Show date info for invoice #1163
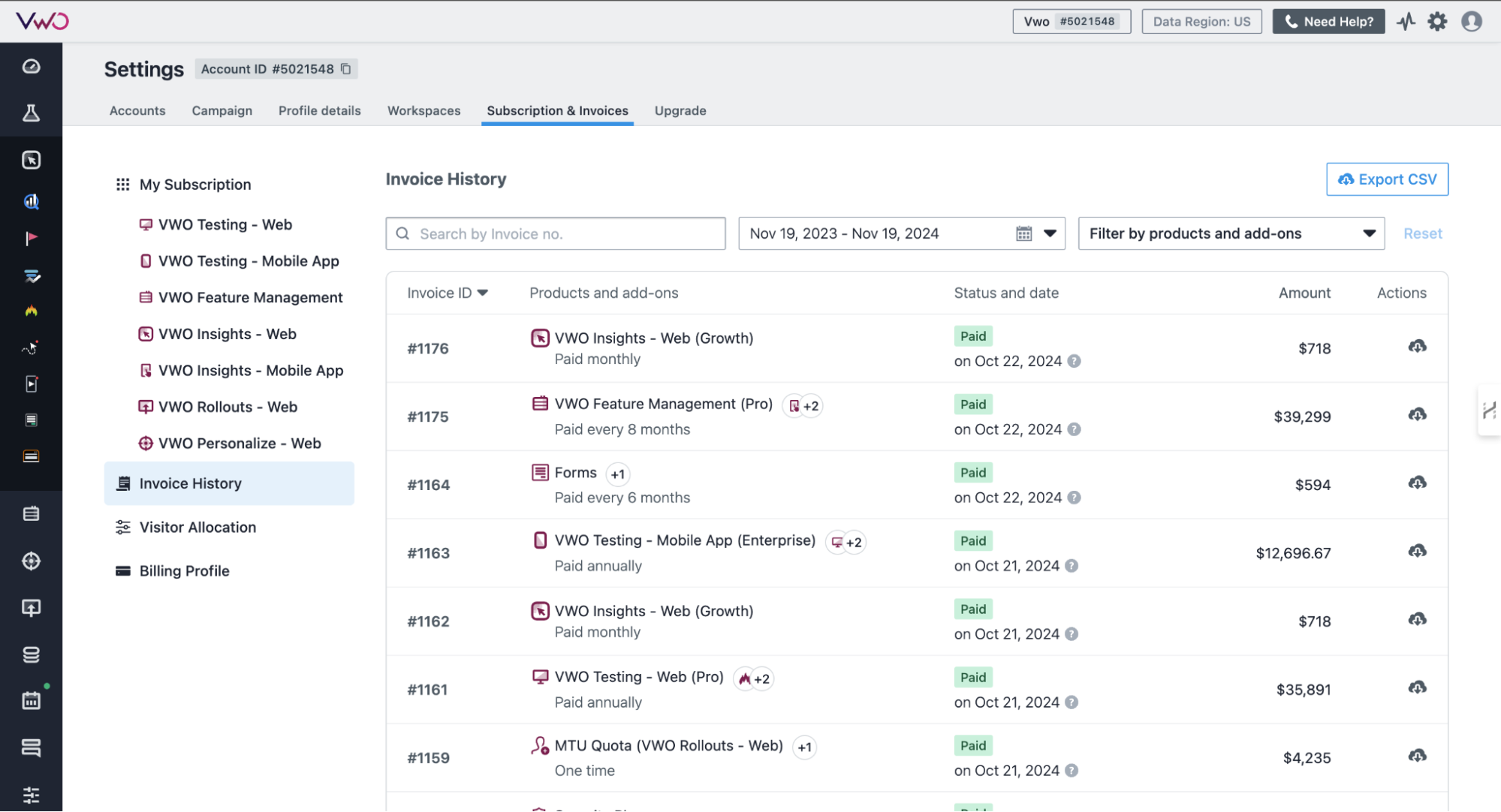The image size is (1501, 812). (x=1071, y=566)
